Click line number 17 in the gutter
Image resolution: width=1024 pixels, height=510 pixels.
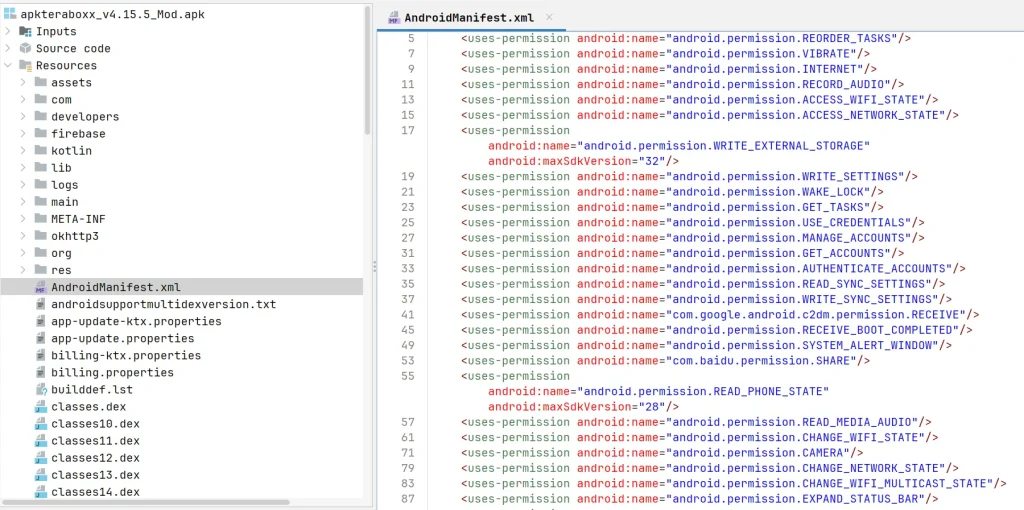coord(408,130)
